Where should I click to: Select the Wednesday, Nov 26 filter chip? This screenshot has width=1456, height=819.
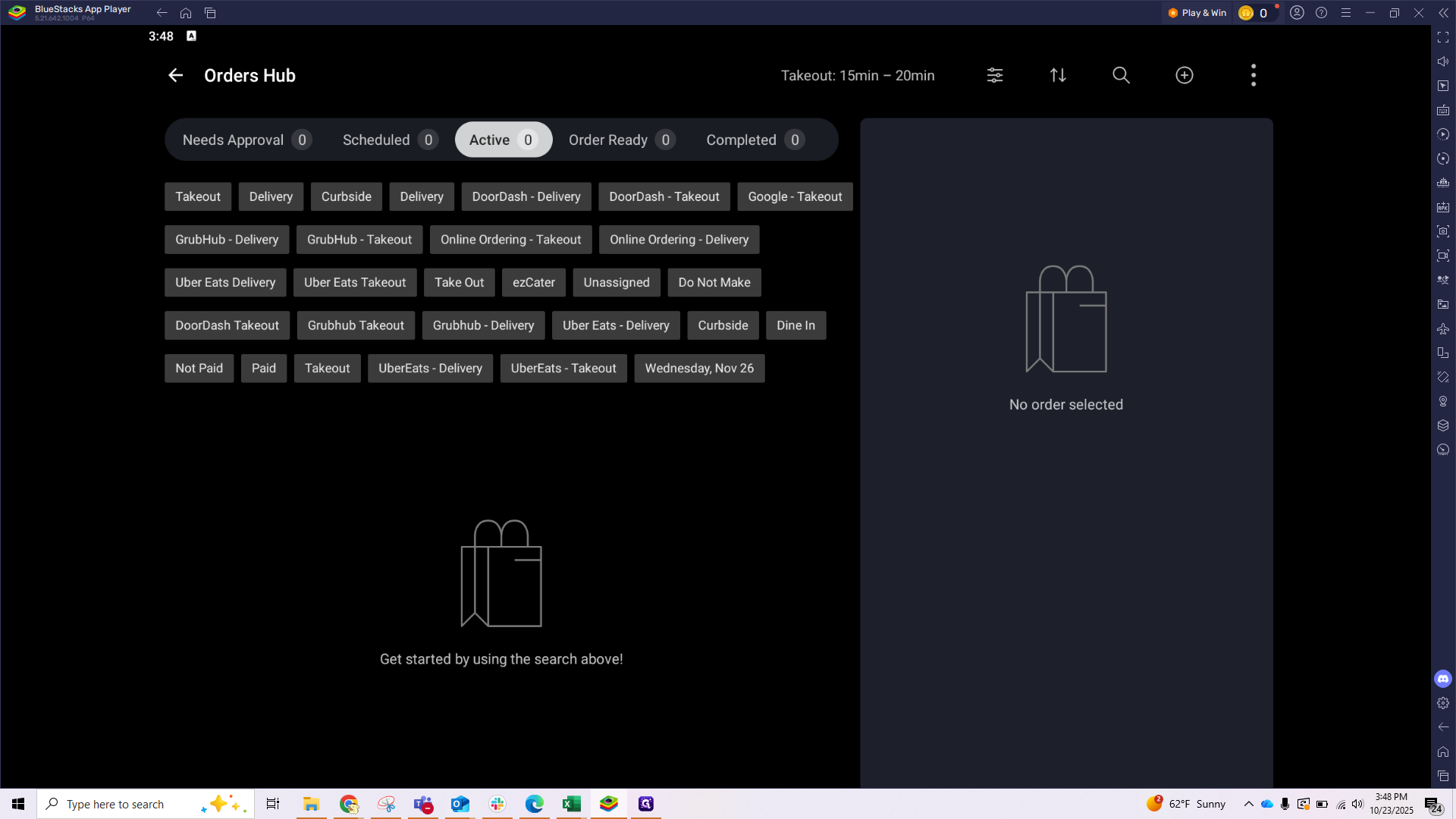(x=698, y=368)
